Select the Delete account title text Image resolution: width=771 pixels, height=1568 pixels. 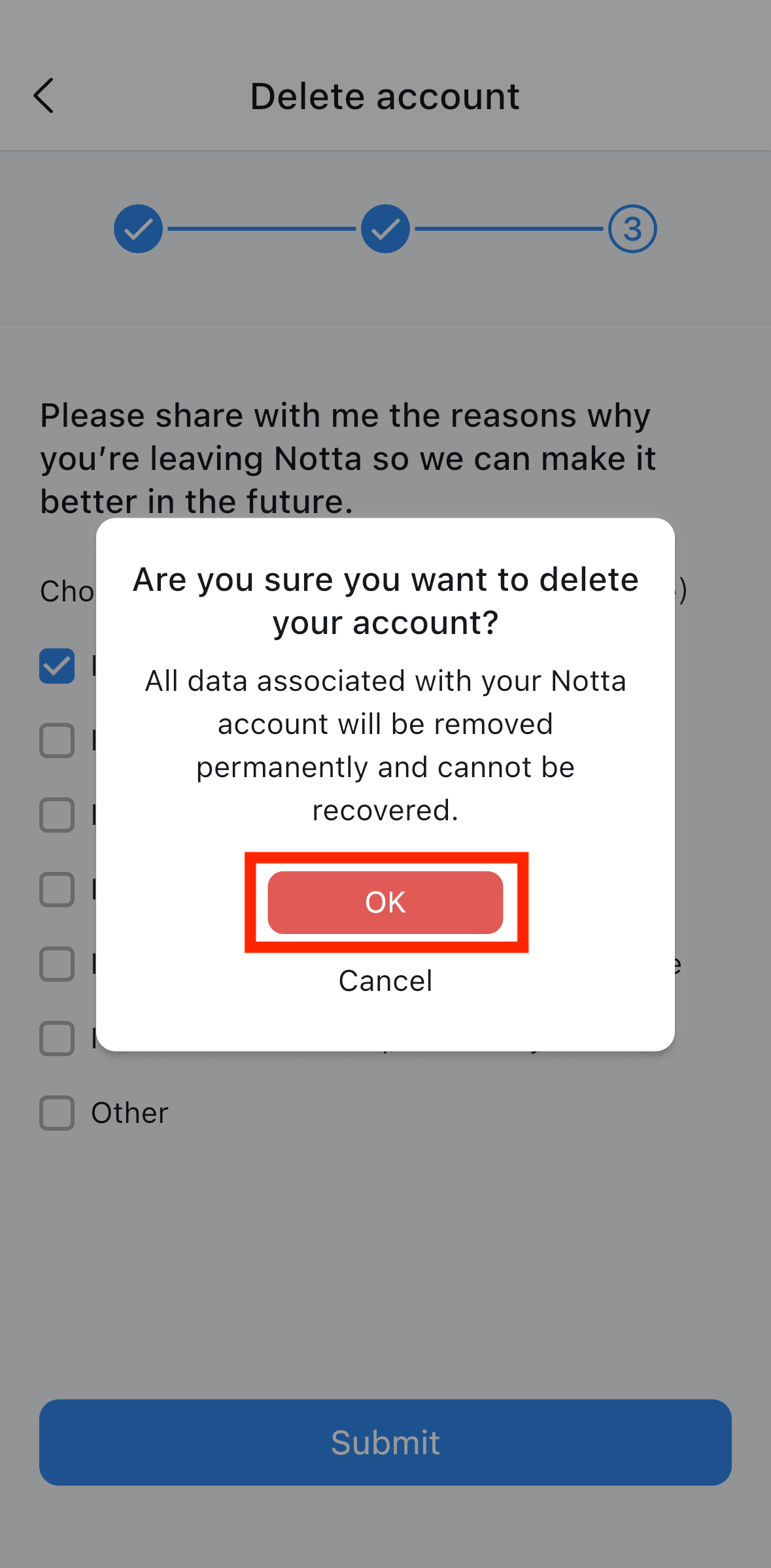coord(385,95)
